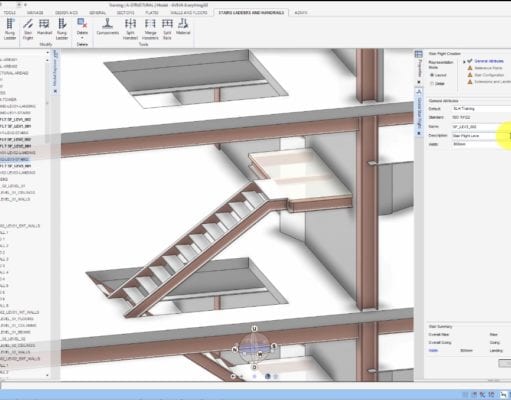
Task: Open the WALLS AND FLOORS ribbon tab
Action: 189,13
